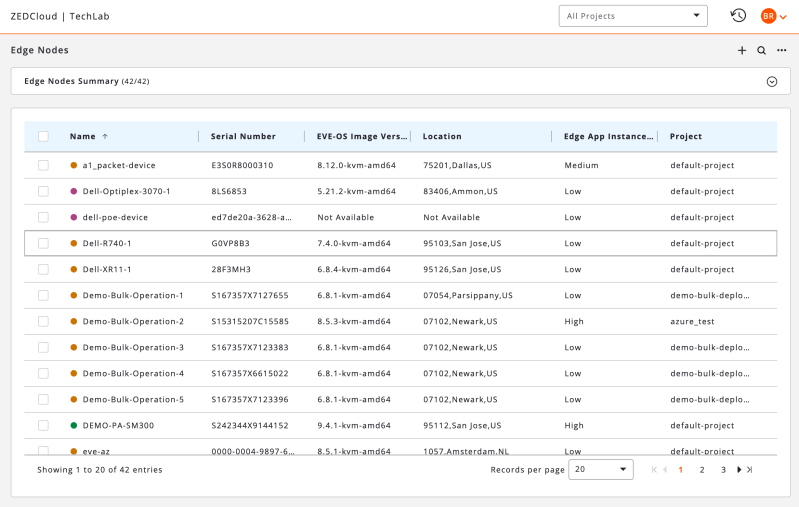
Task: Click Showing 1 to 20 of 42 entries
Action: (x=100, y=470)
